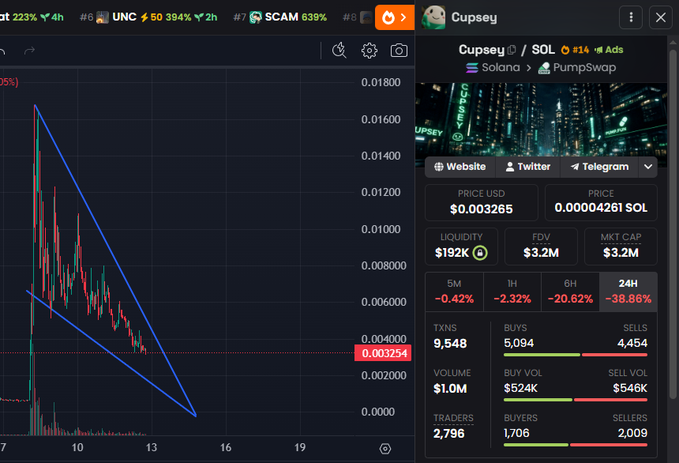Click the Ads megaphone label

point(609,50)
